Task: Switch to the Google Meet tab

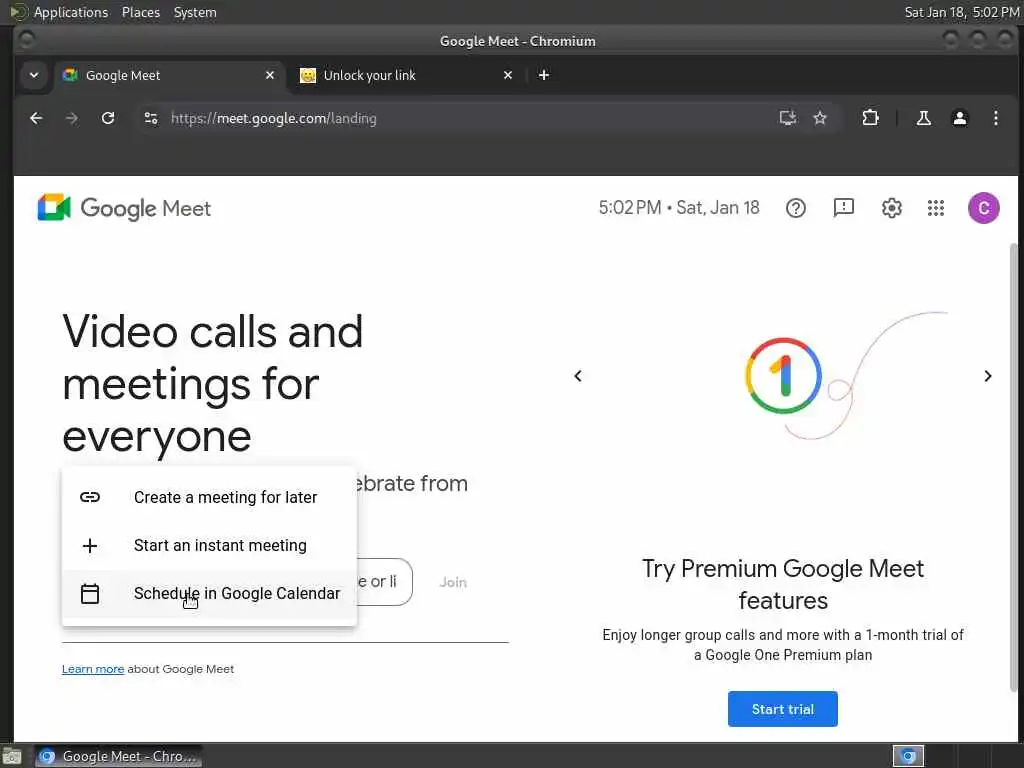Action: click(168, 75)
